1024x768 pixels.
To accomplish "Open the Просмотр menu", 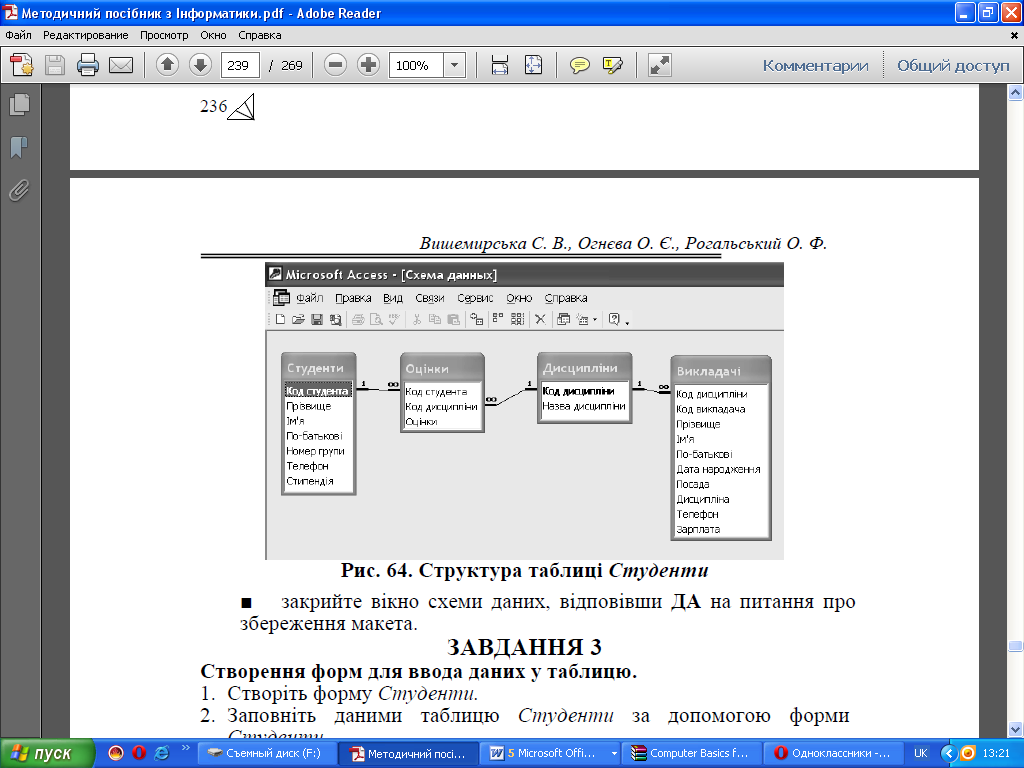I will (164, 35).
